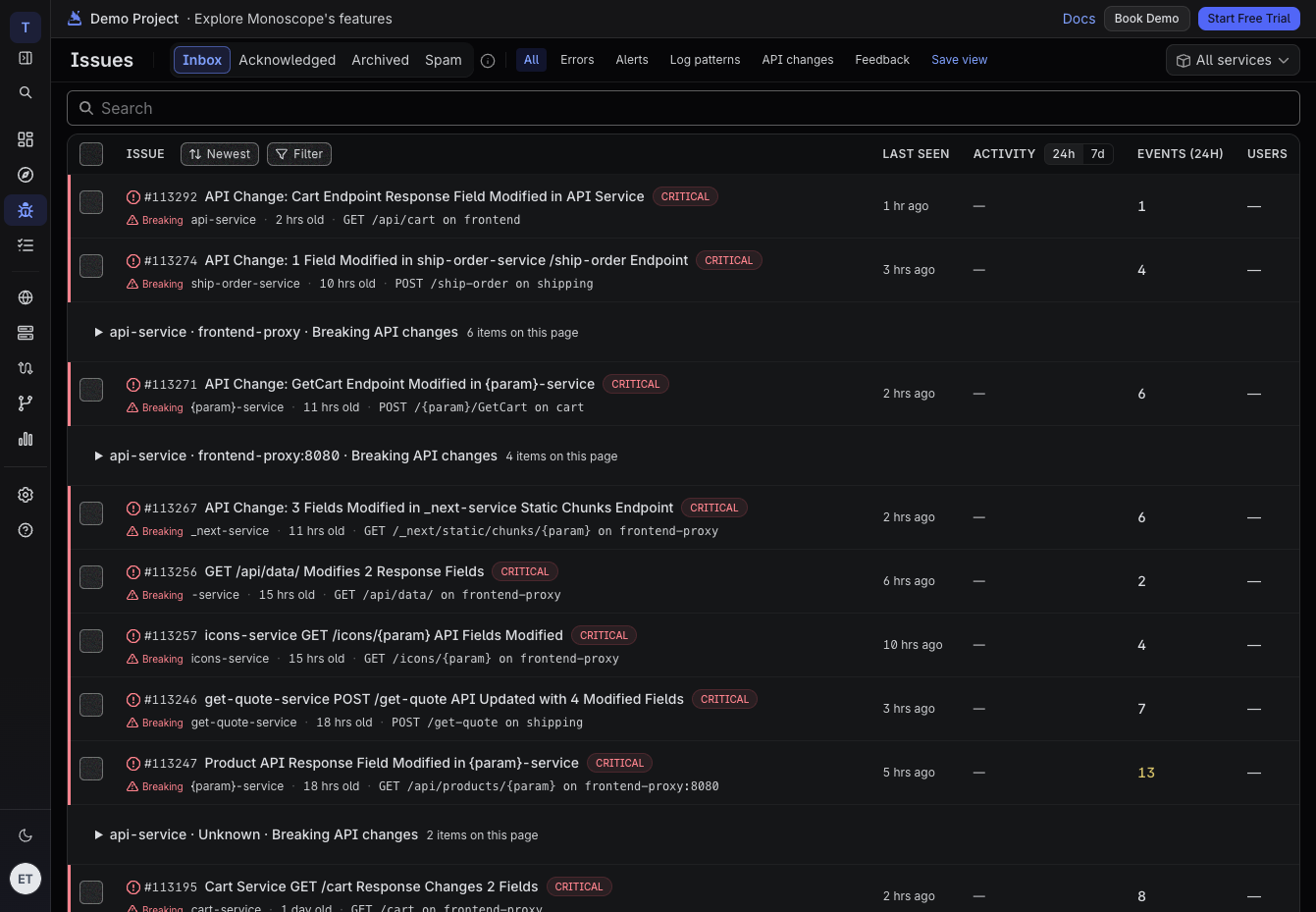Toggle dark mode moon icon
Screen dimensions: 1316x912
pyautogui.click(x=26, y=835)
